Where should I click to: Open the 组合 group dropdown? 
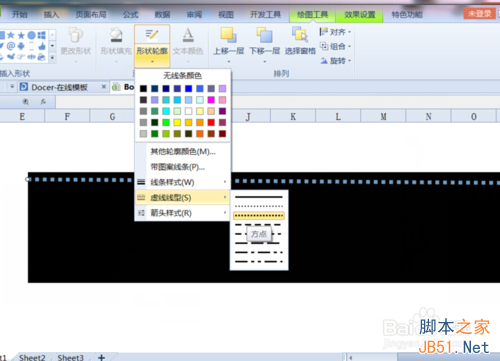click(336, 46)
